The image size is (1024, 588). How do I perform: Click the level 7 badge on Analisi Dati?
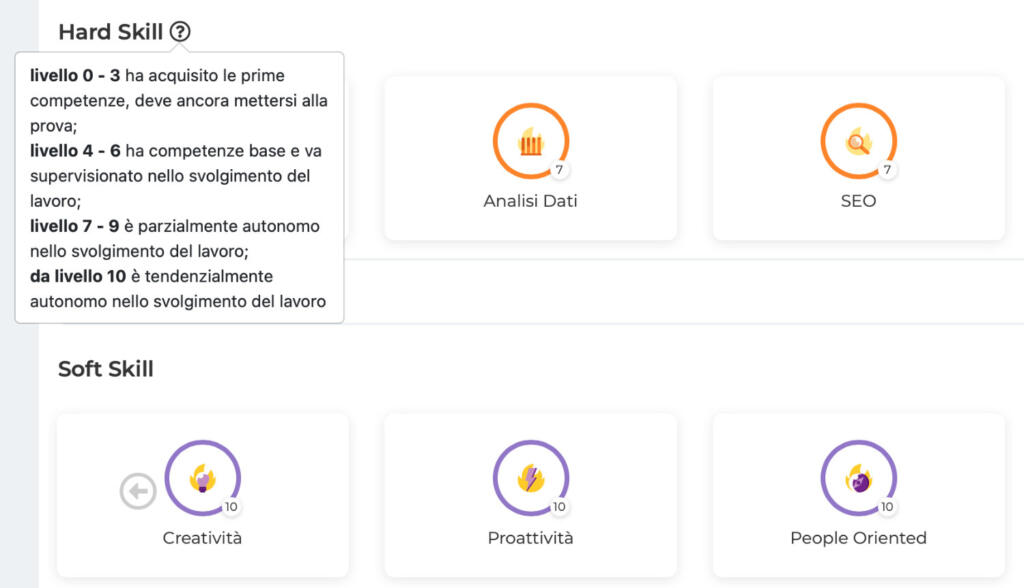559,170
